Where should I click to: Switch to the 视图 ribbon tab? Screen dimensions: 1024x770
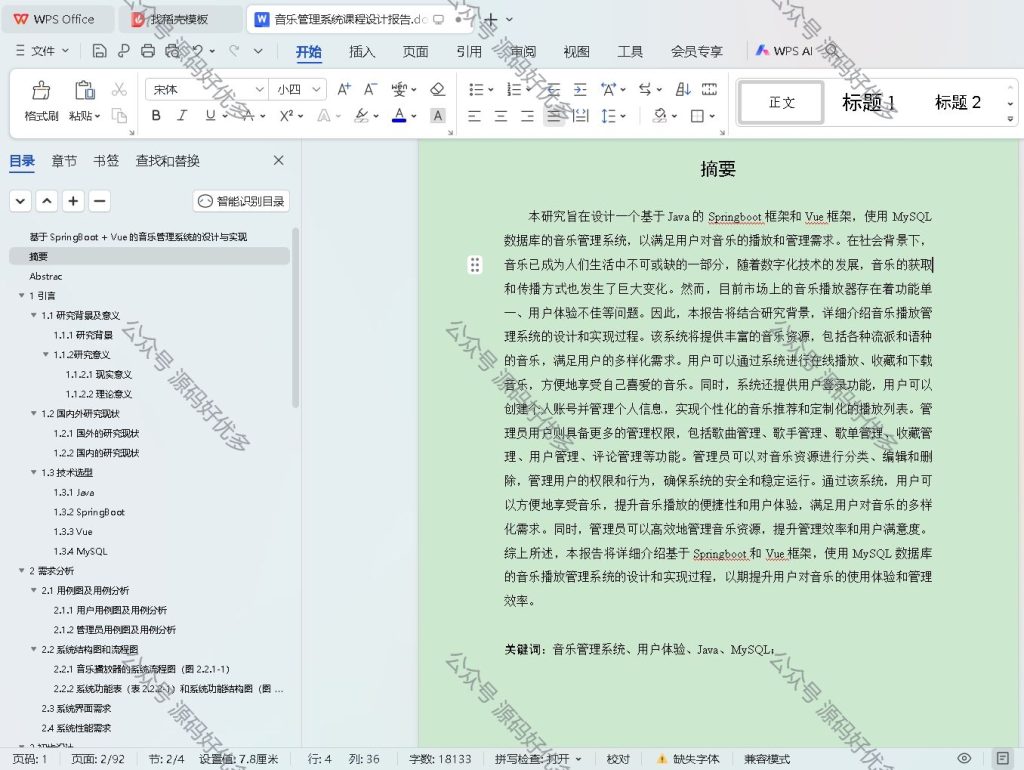[x=576, y=52]
